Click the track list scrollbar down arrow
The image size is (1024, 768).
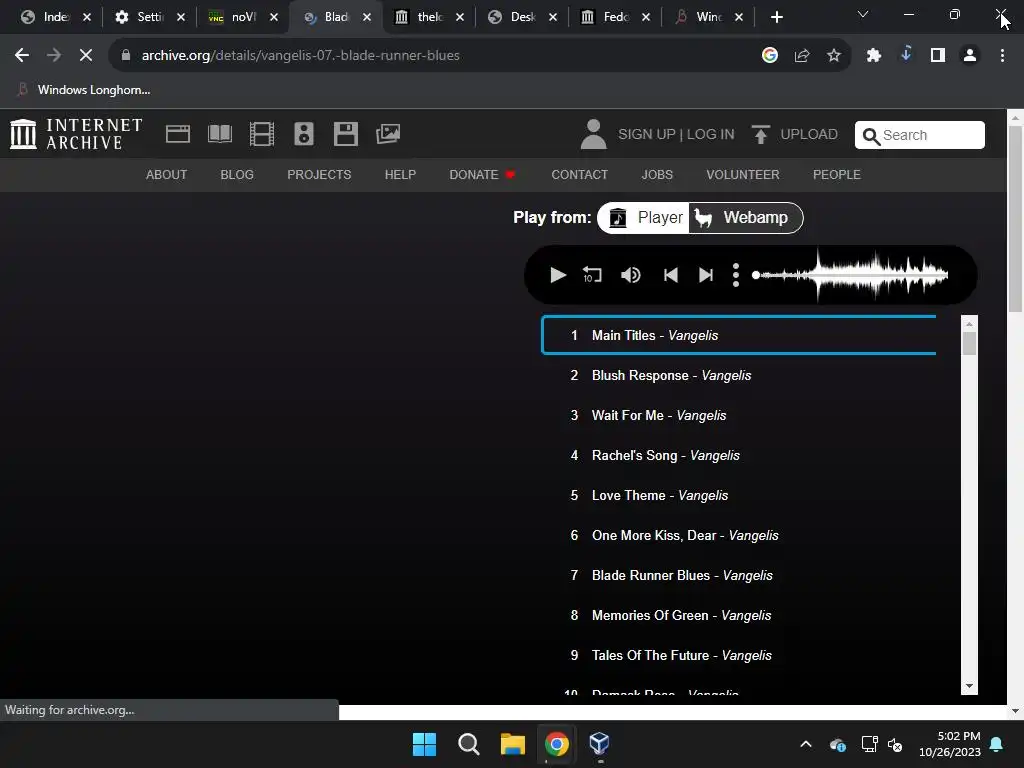[969, 686]
